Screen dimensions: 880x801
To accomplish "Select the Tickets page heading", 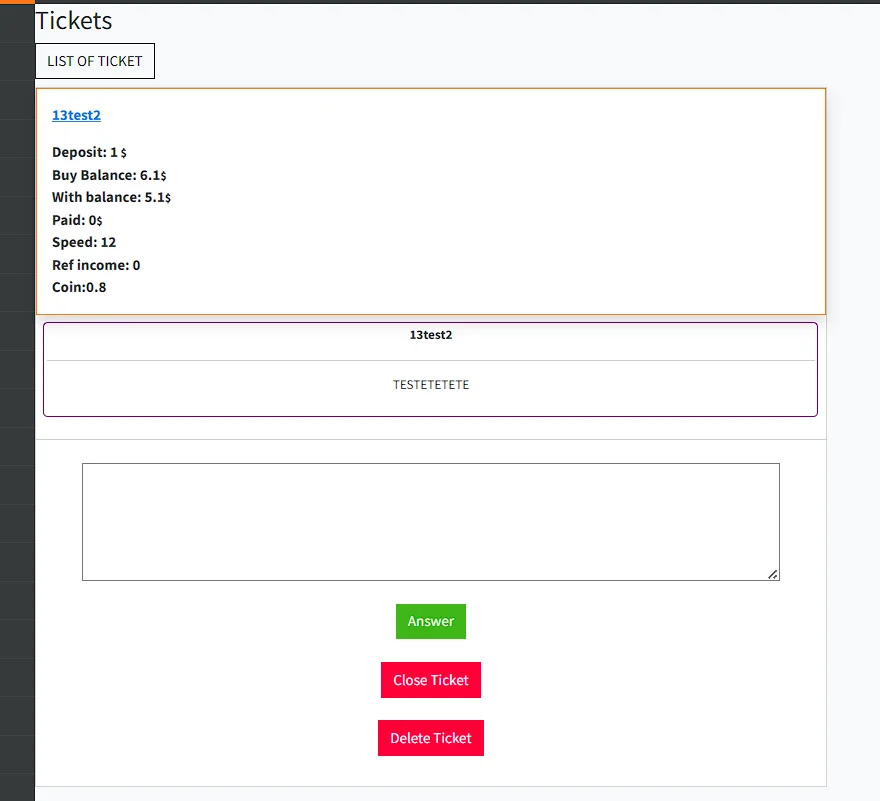I will tap(74, 21).
